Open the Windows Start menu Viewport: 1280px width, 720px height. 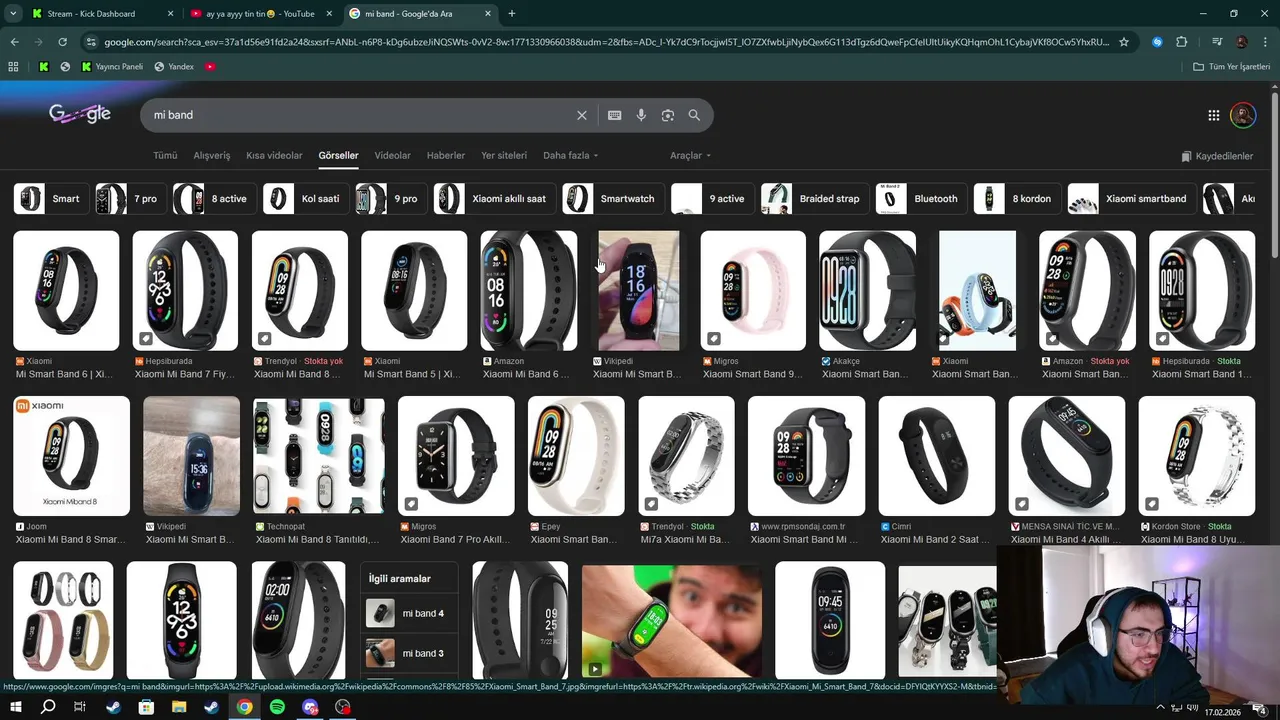(x=15, y=707)
